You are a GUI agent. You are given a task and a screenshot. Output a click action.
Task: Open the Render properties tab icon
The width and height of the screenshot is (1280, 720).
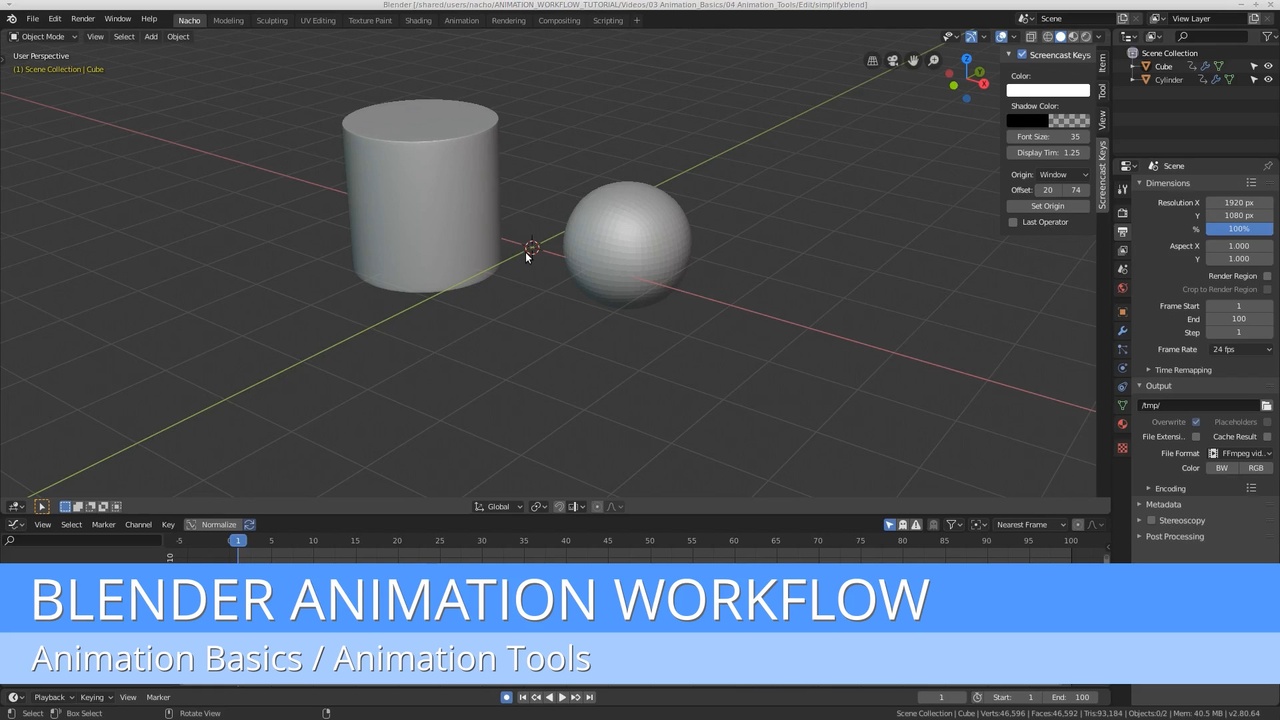pyautogui.click(x=1122, y=213)
